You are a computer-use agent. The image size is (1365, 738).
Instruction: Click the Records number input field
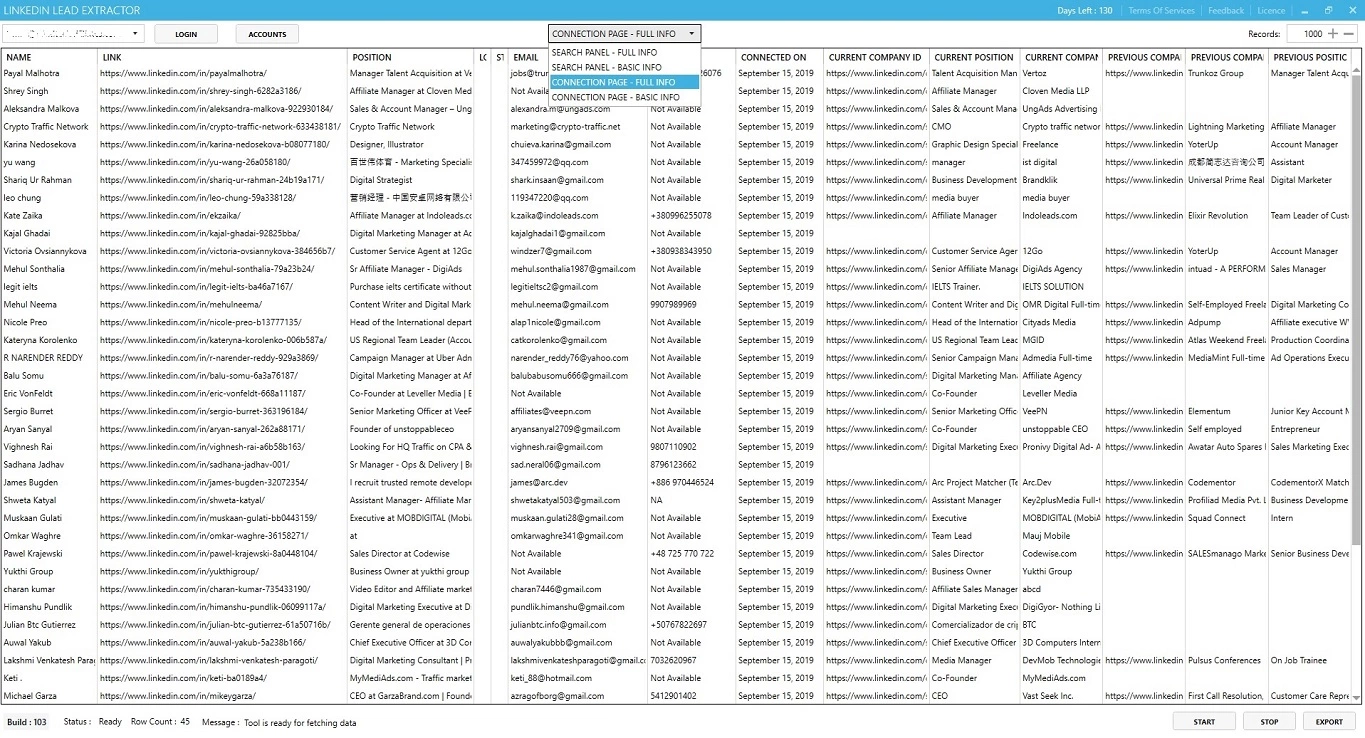(1305, 34)
